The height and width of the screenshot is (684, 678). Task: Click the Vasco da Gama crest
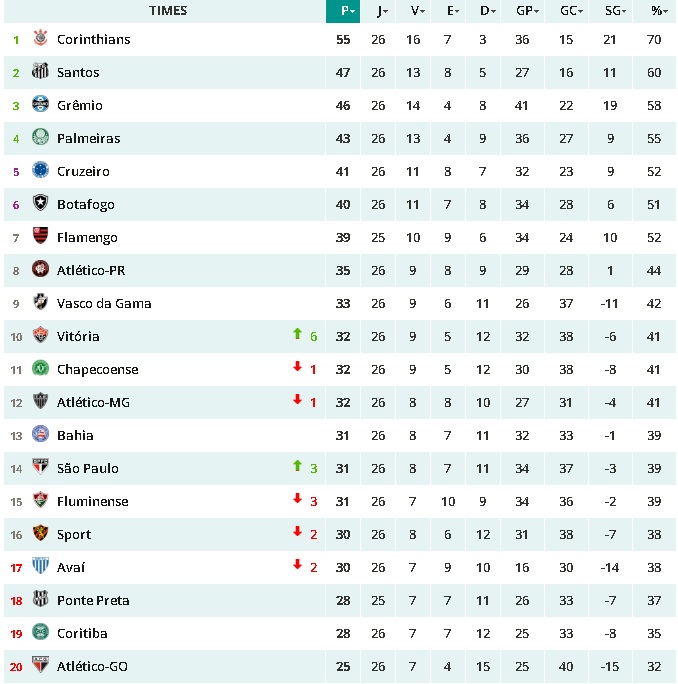(x=41, y=303)
